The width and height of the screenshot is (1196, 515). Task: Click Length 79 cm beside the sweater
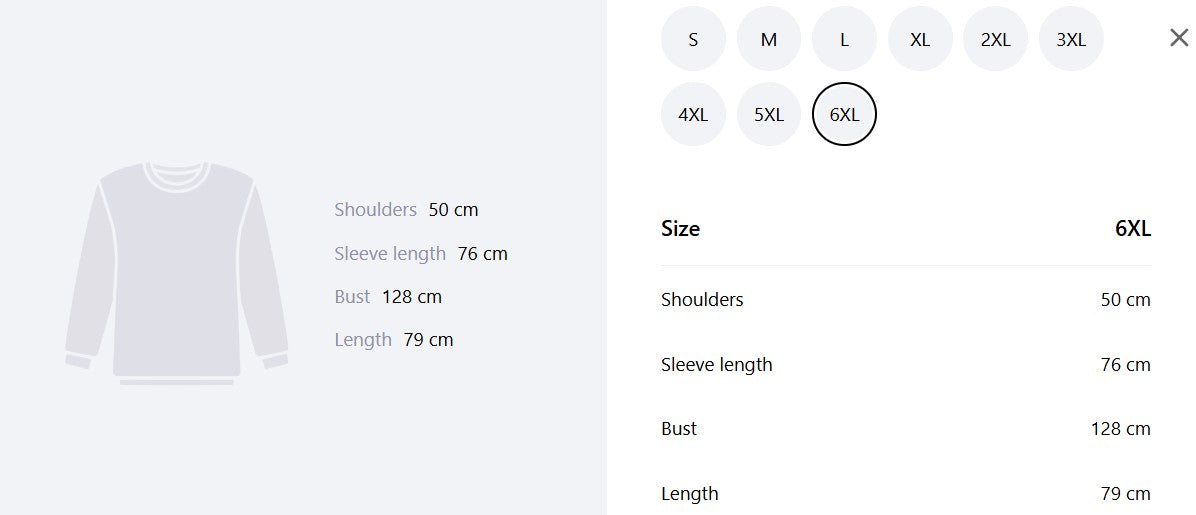(x=394, y=340)
